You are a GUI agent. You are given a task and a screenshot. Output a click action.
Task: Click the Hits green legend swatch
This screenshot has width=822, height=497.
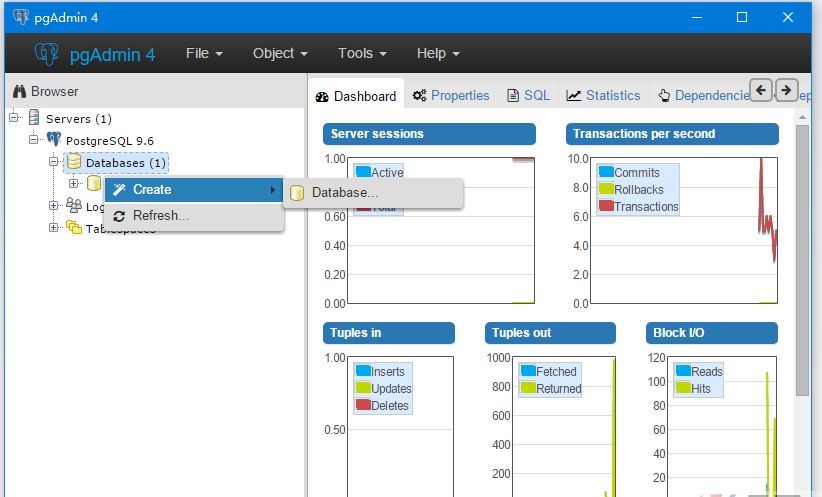(x=683, y=387)
